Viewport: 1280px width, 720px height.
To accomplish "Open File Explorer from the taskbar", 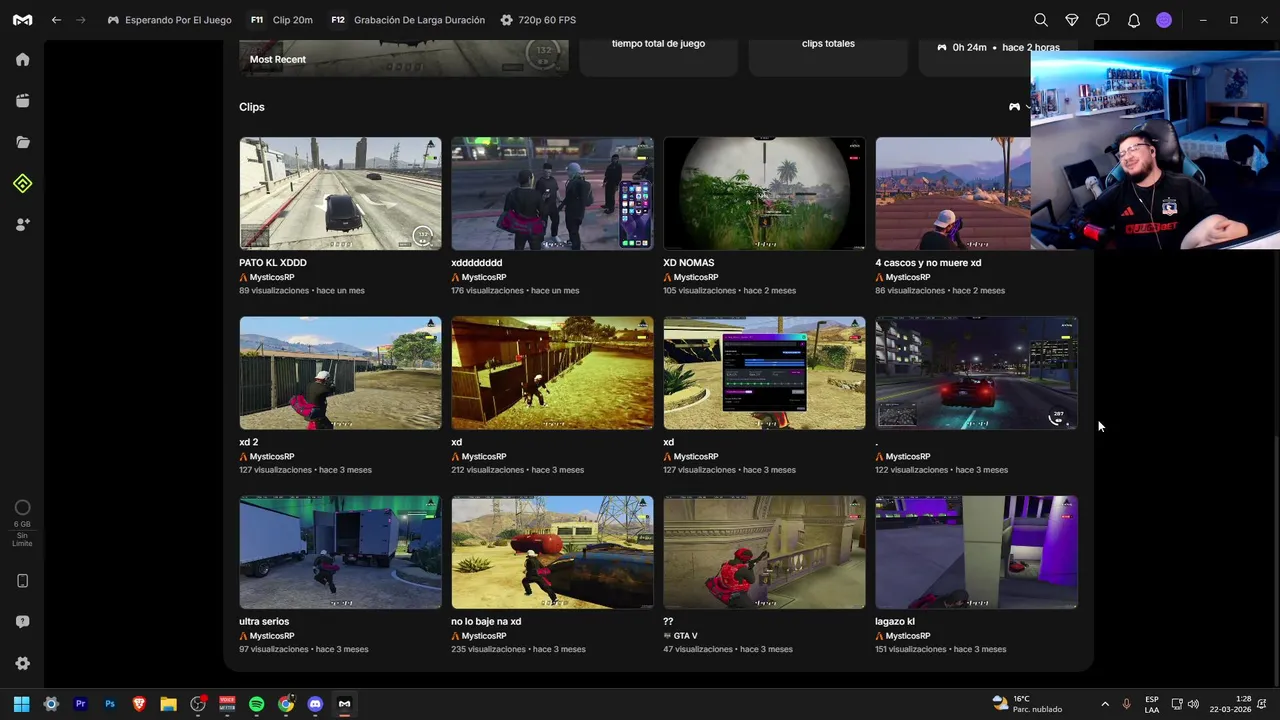I will tap(168, 704).
